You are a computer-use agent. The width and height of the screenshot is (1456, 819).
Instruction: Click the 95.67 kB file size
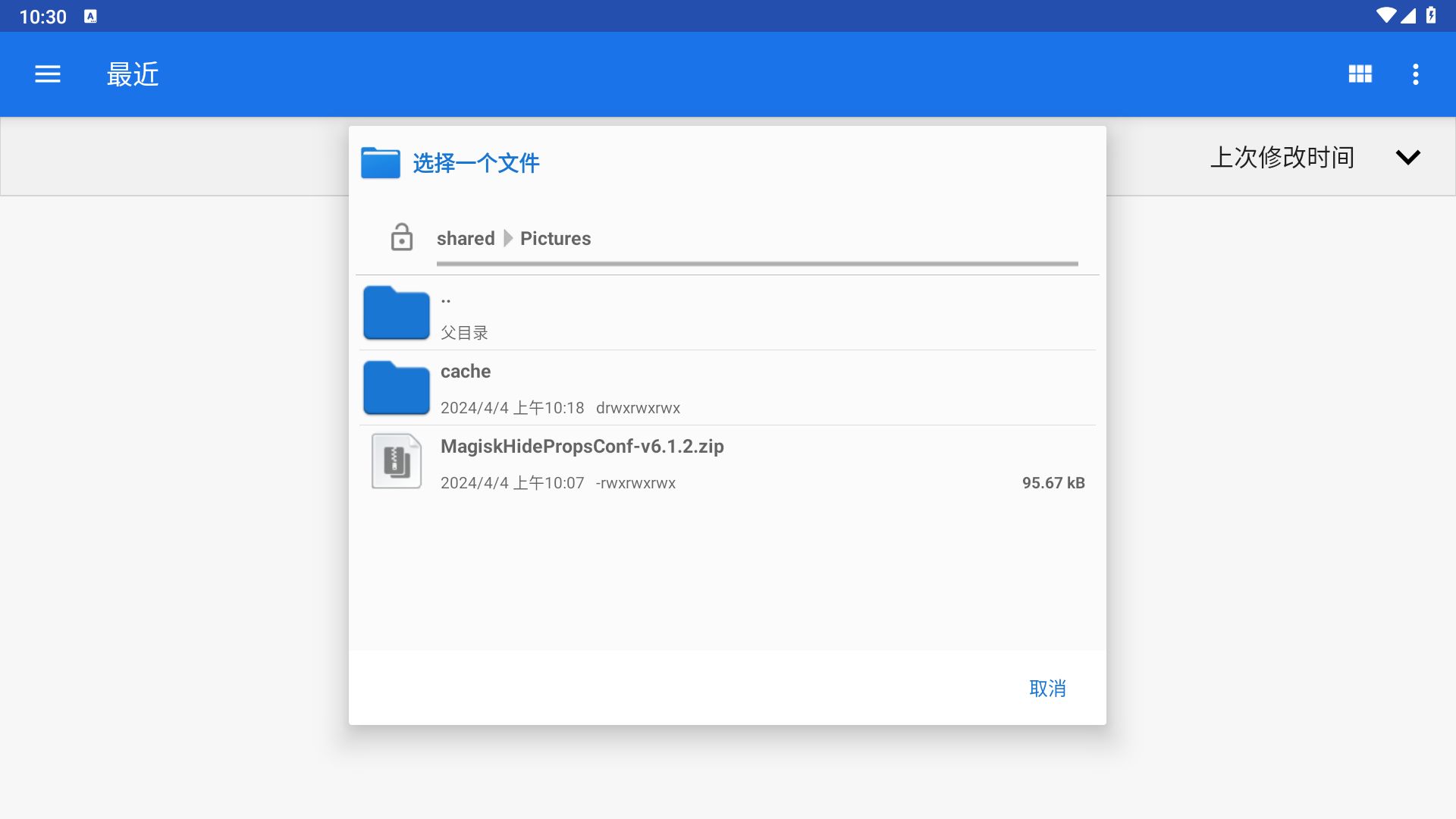[x=1053, y=483]
